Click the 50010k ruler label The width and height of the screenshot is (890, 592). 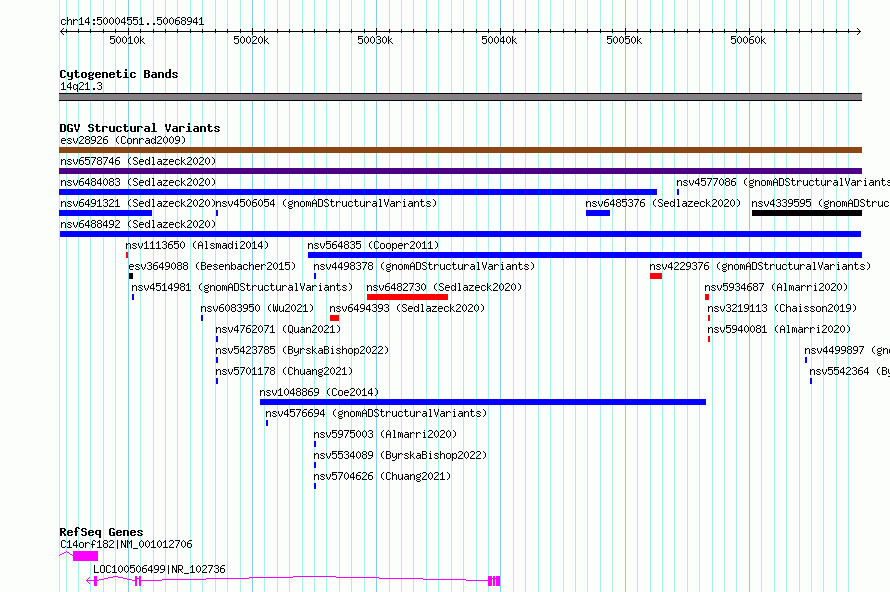127,40
